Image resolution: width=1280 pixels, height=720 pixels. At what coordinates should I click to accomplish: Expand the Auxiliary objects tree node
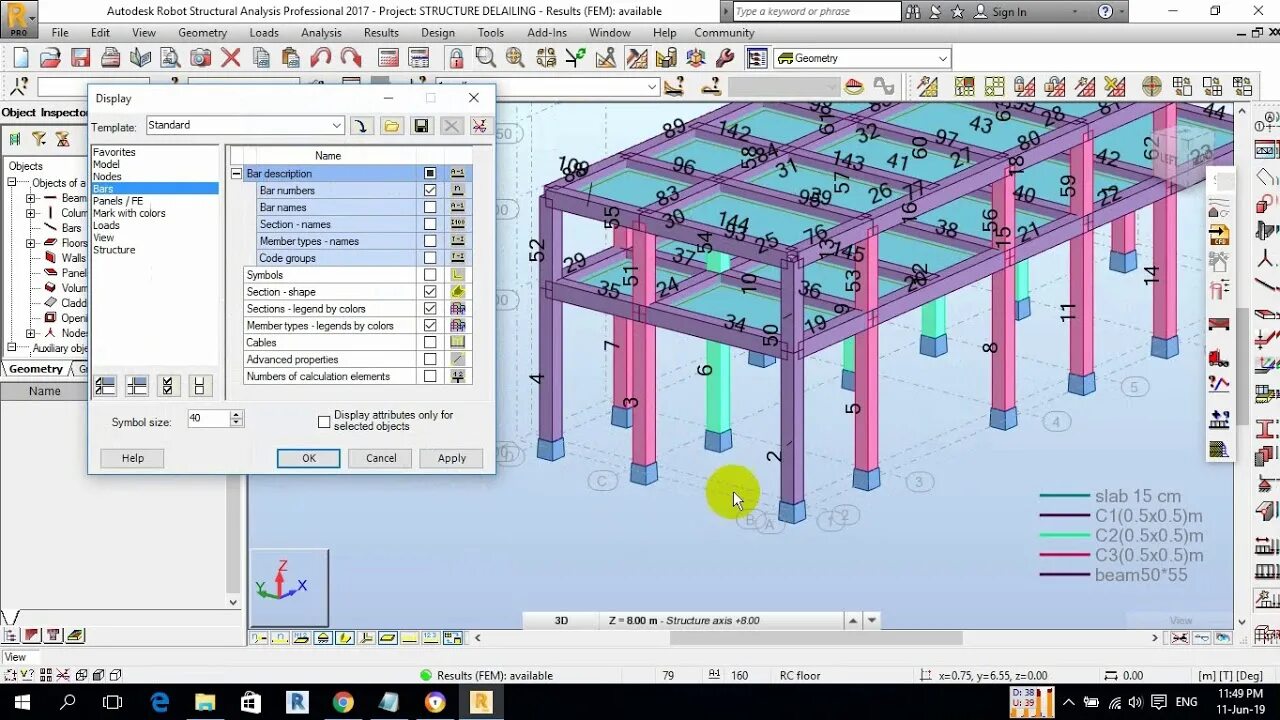12,348
